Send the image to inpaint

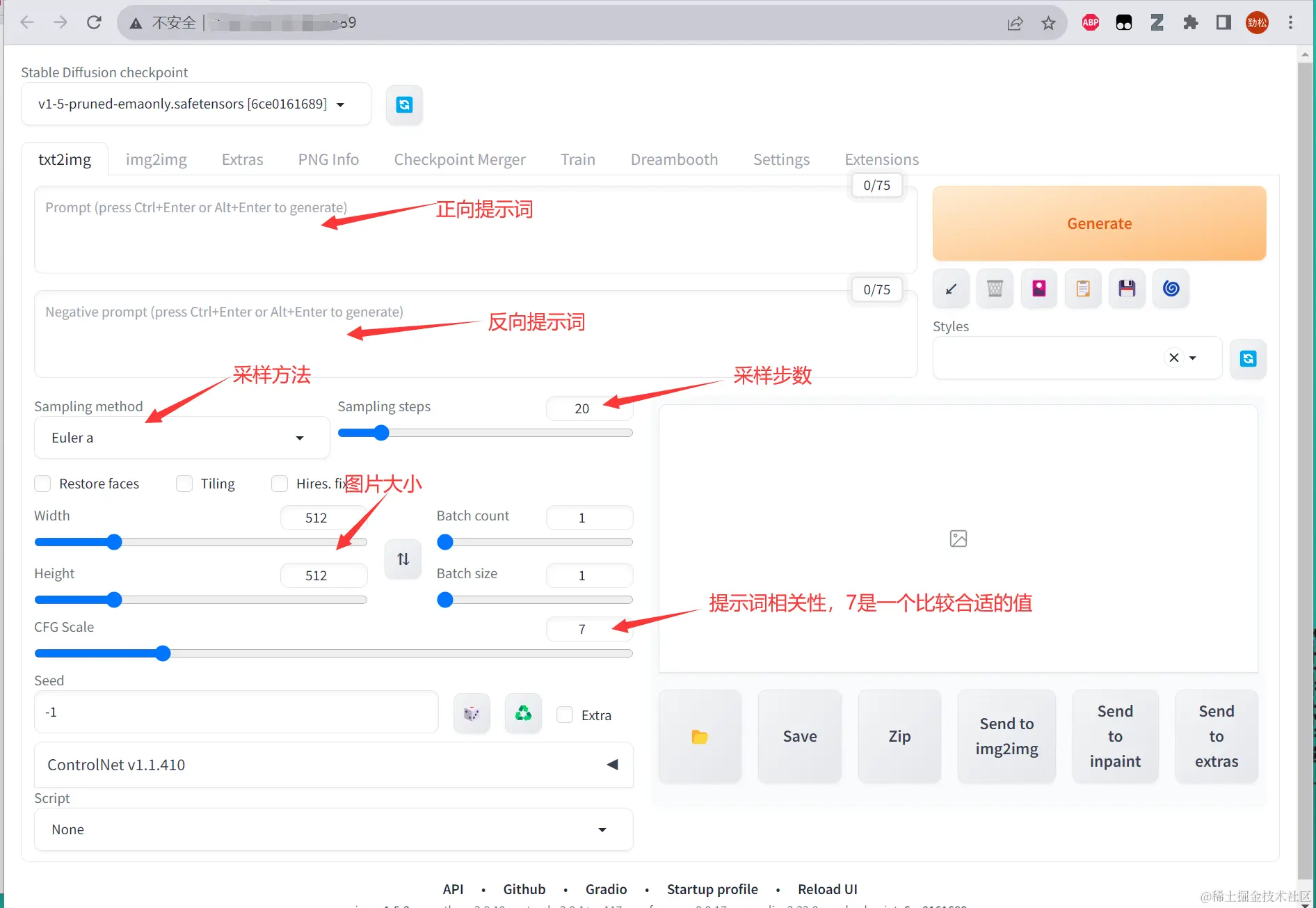[1115, 736]
